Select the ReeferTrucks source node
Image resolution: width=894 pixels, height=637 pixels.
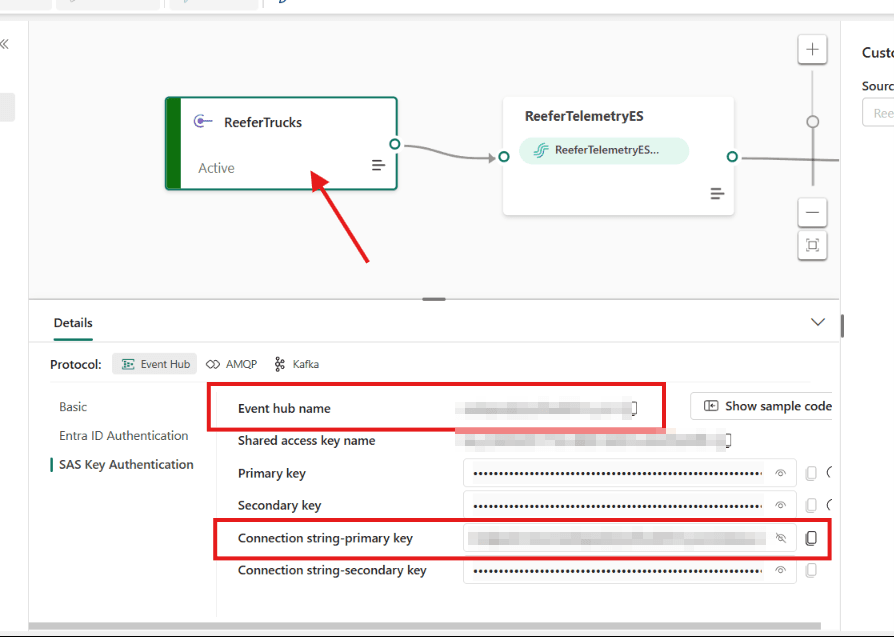[281, 143]
